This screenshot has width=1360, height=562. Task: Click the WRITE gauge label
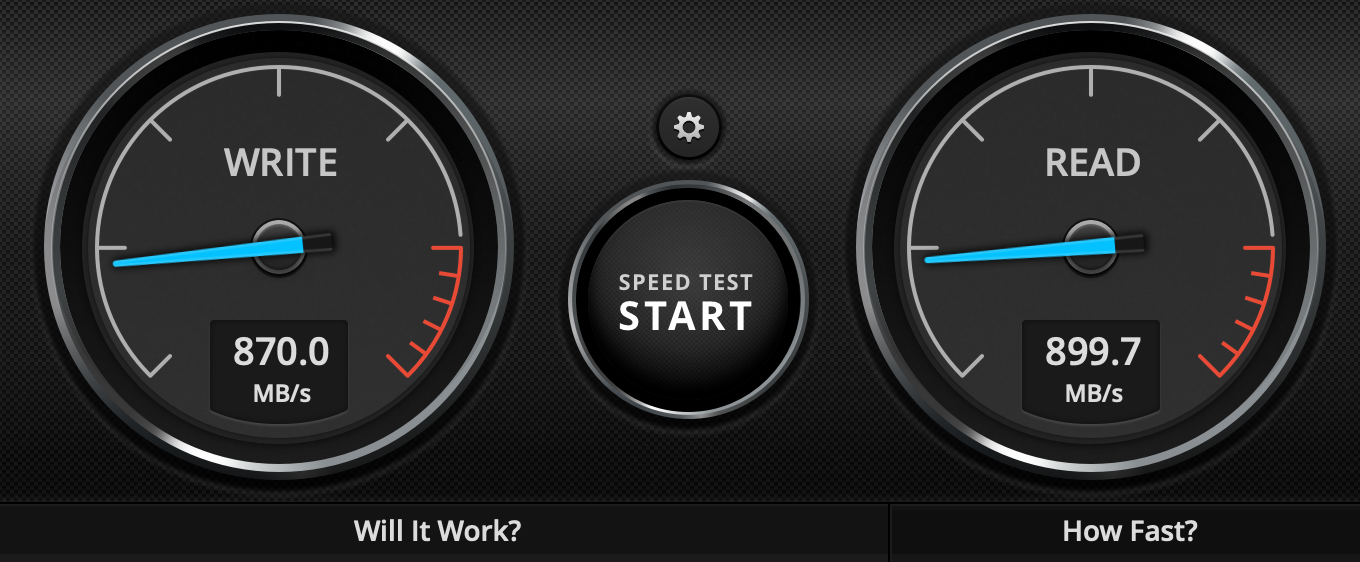pos(280,162)
